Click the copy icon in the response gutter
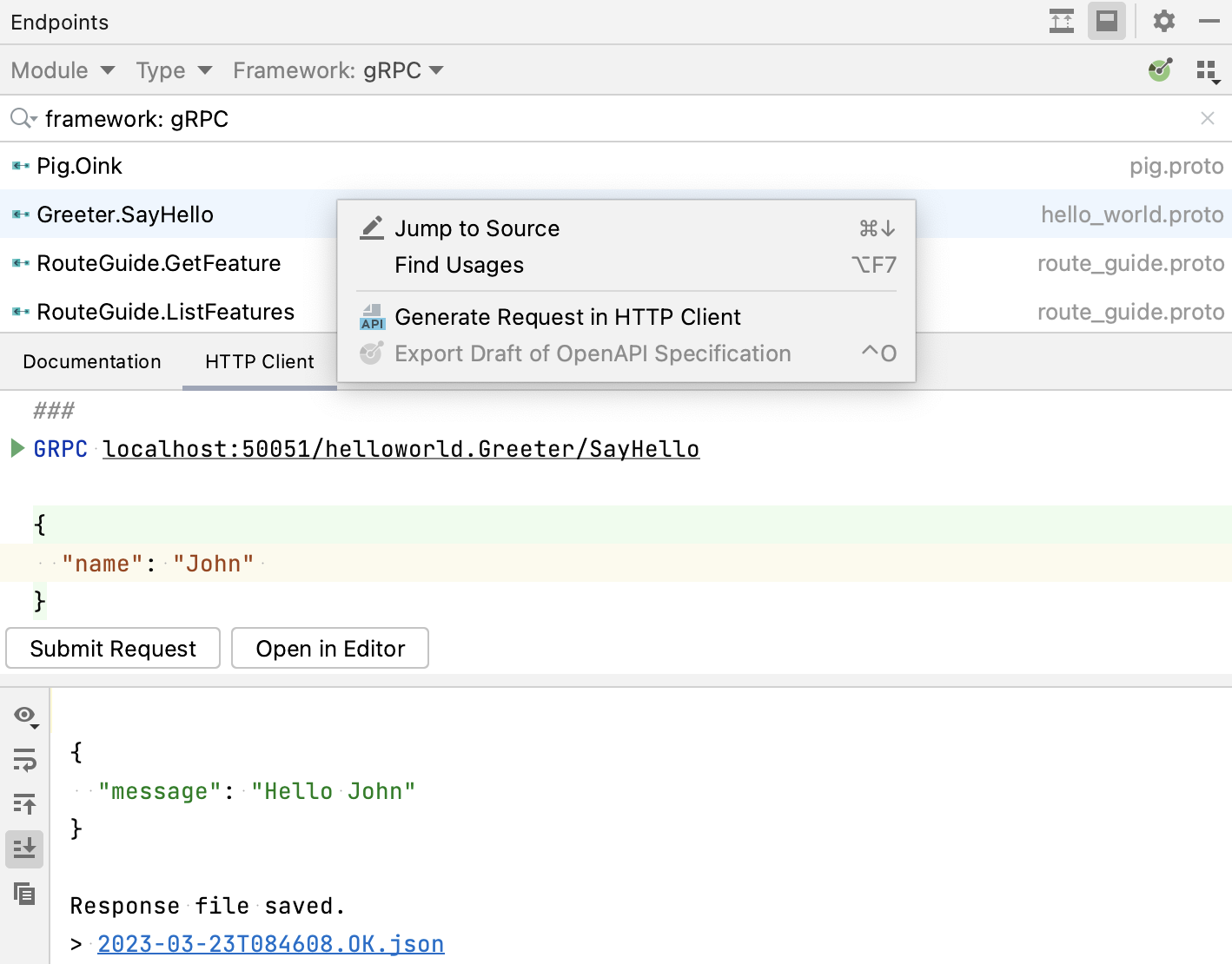 (24, 894)
